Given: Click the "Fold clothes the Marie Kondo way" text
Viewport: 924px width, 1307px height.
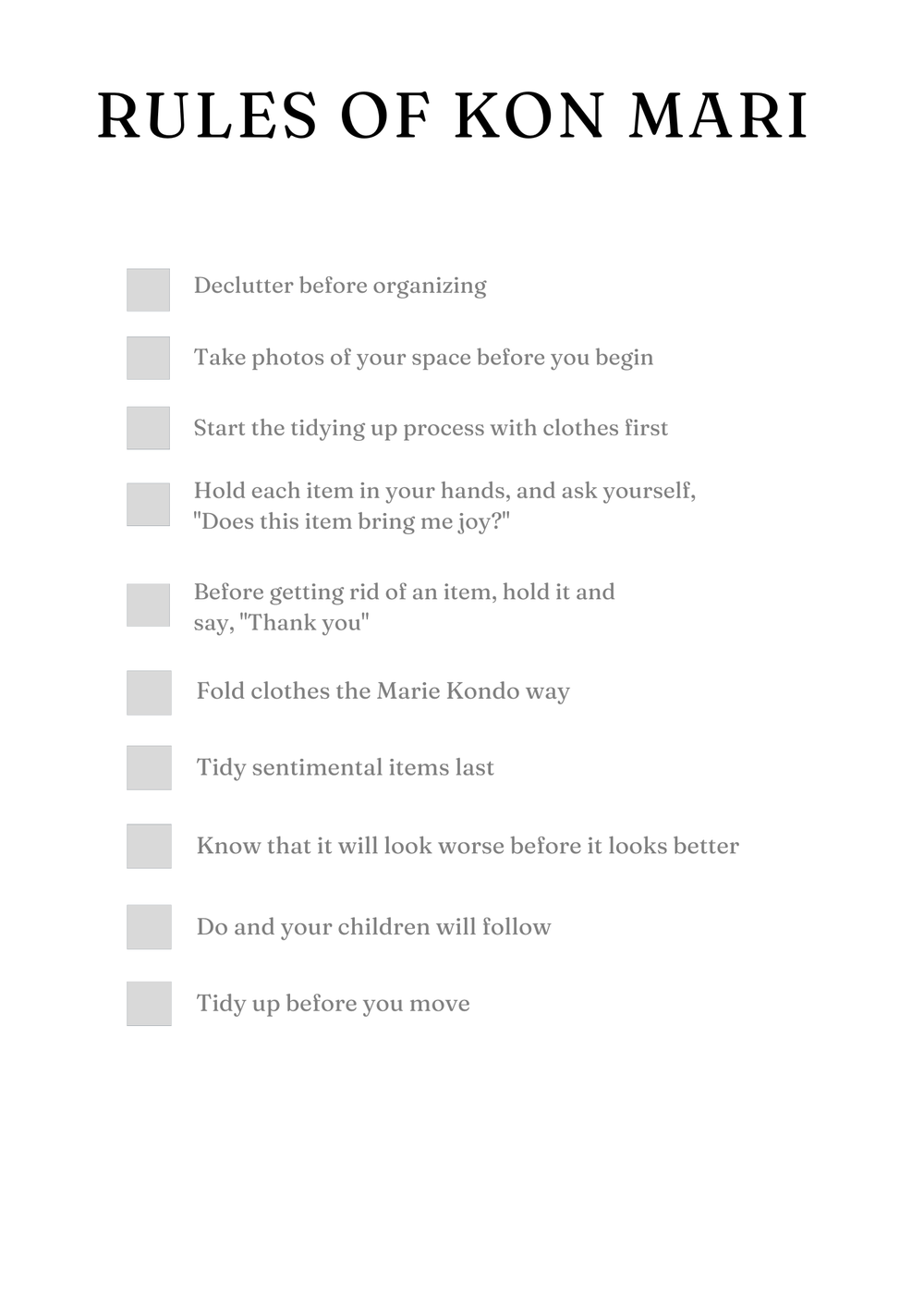Looking at the screenshot, I should 383,691.
